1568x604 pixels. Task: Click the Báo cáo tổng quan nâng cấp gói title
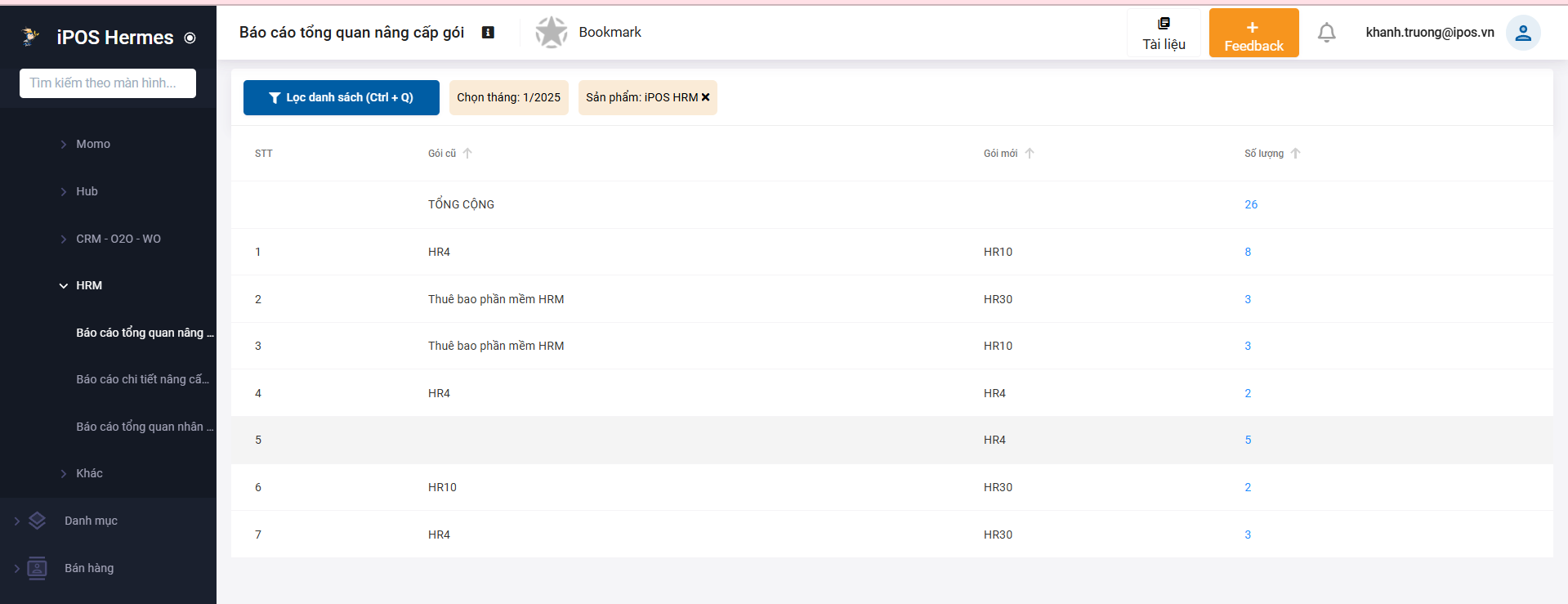coord(351,33)
